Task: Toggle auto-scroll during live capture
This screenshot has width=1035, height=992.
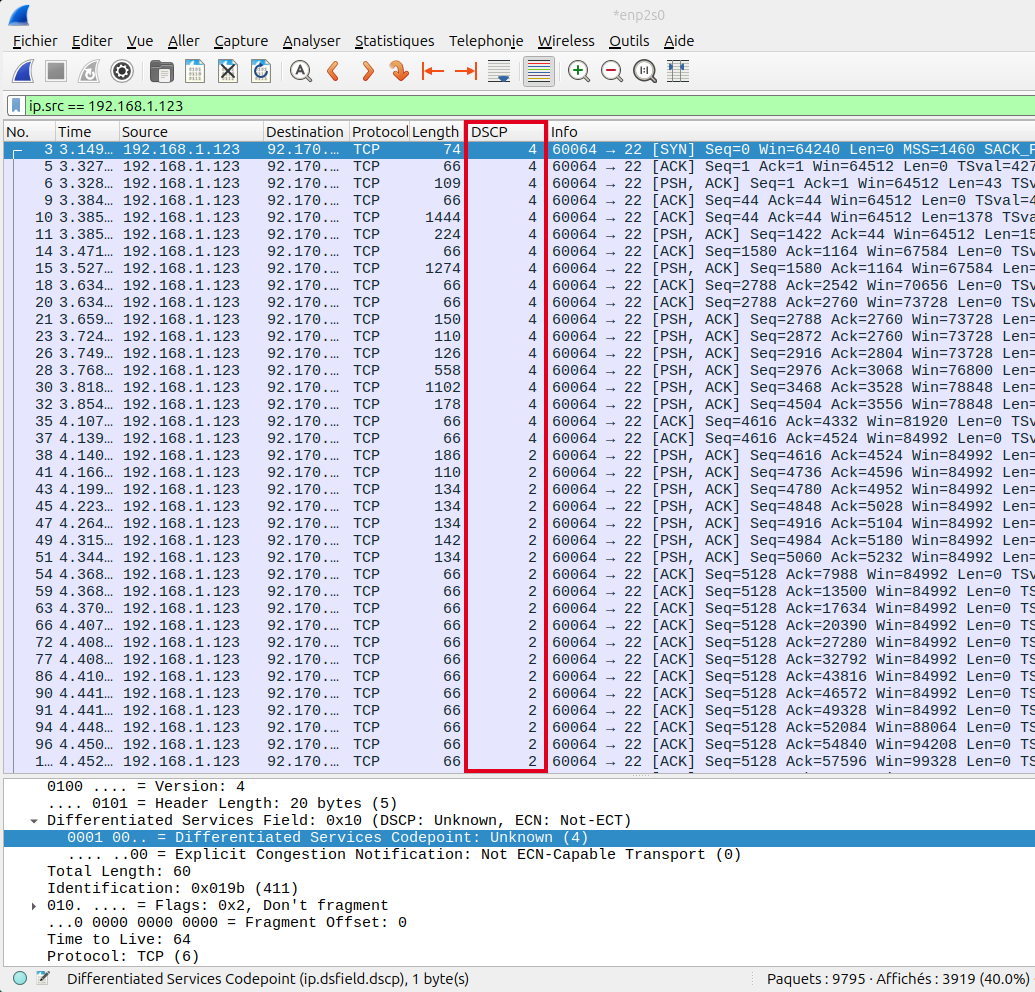Action: (x=499, y=71)
